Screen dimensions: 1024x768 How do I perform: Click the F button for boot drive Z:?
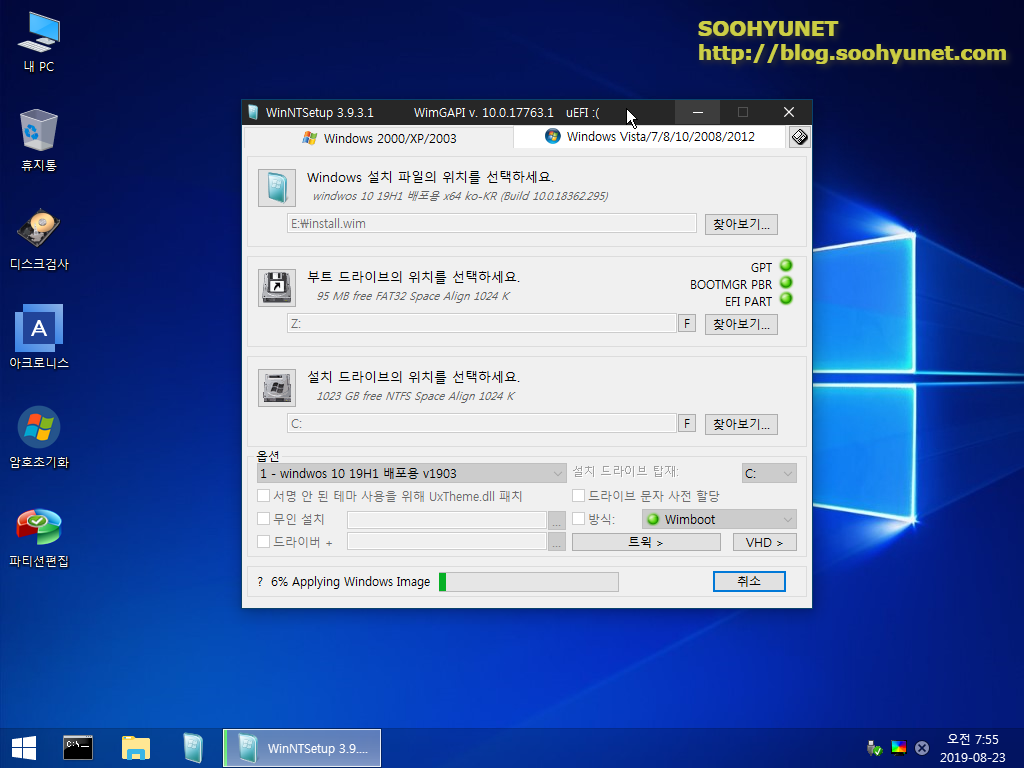[x=687, y=323]
